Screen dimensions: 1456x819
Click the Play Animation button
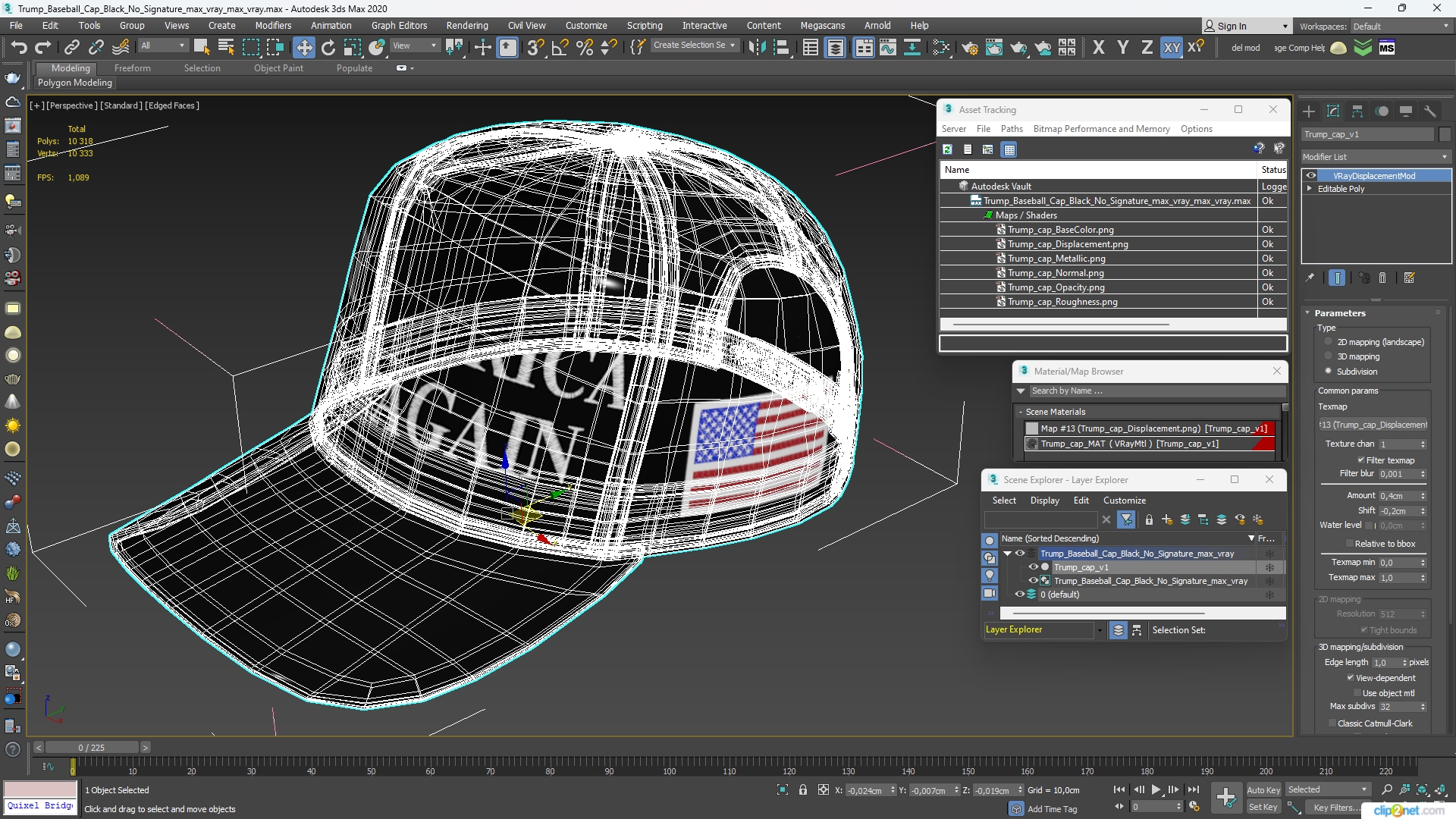click(x=1156, y=790)
